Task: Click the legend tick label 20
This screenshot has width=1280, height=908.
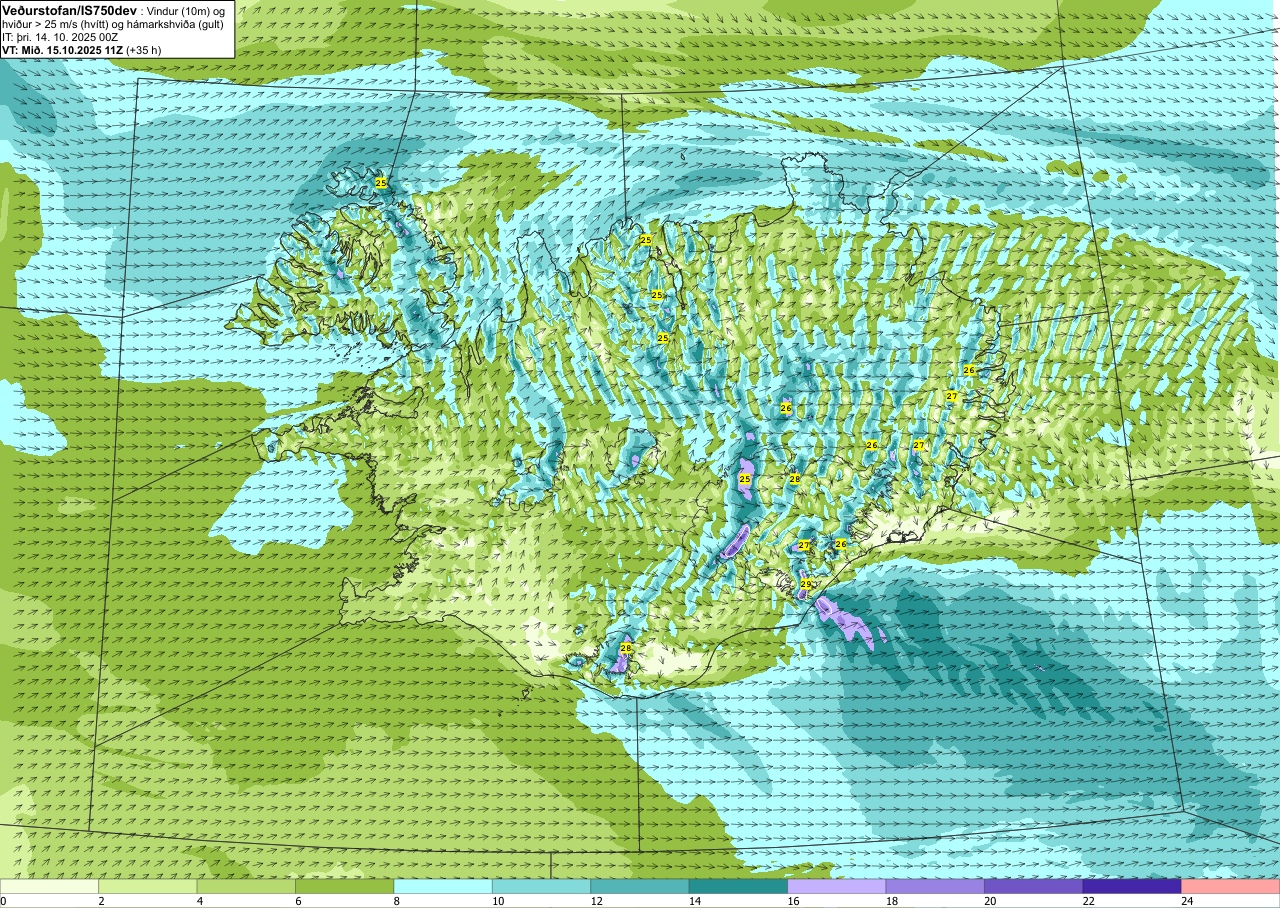Action: 991,901
